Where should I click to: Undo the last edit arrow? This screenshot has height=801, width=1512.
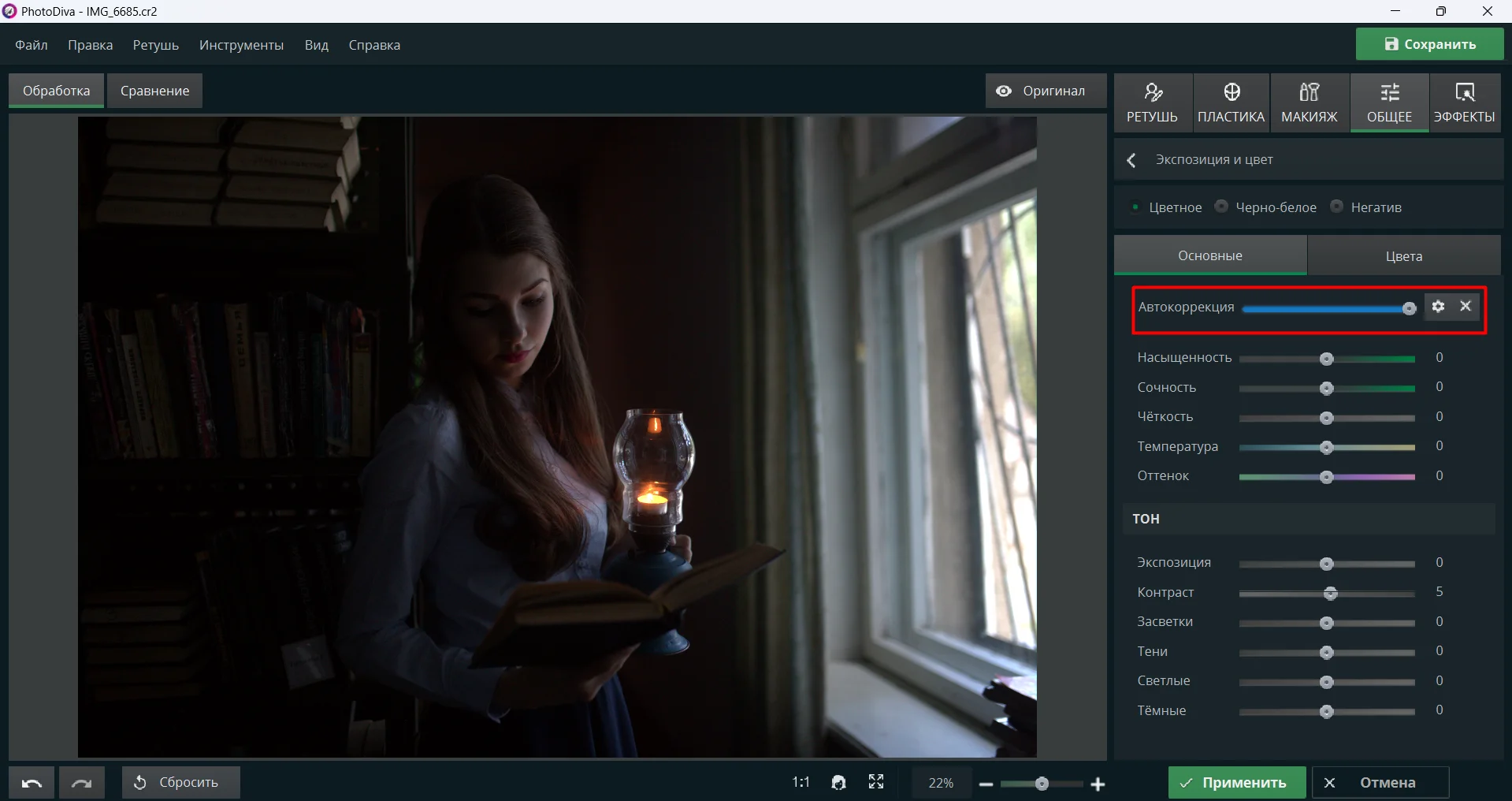[x=32, y=783]
